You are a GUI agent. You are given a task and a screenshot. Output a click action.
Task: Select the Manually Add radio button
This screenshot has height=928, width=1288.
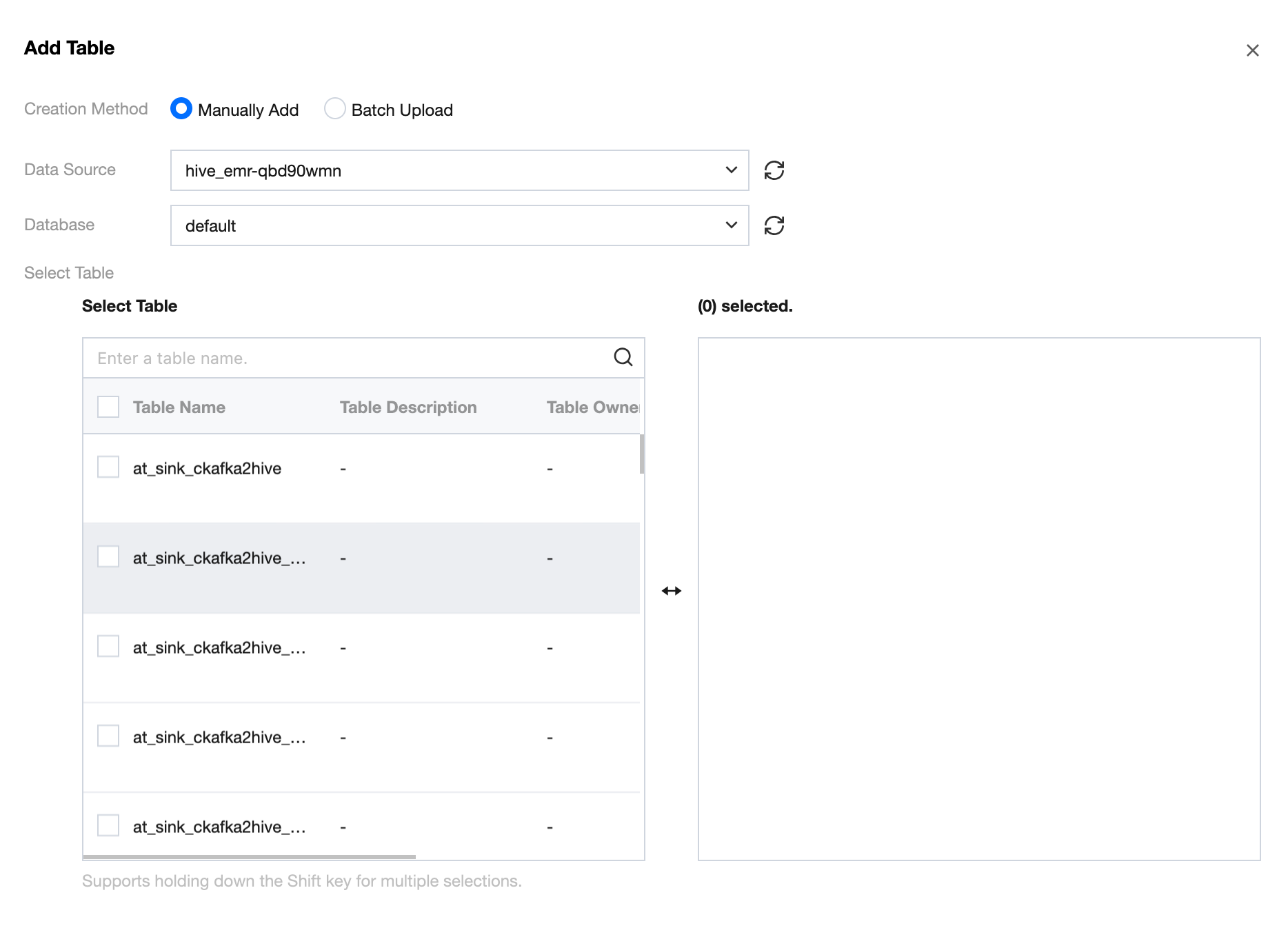[x=181, y=109]
